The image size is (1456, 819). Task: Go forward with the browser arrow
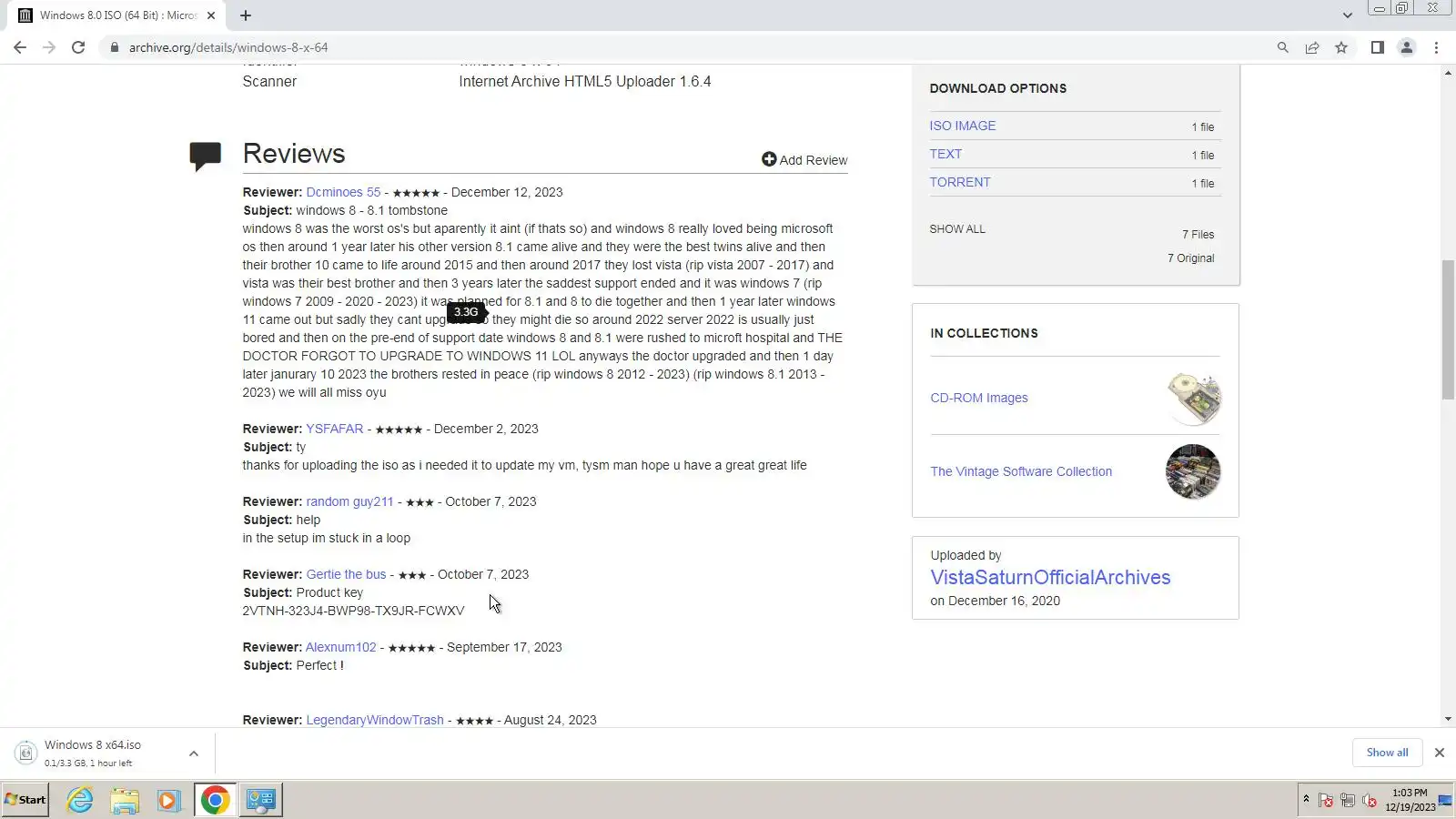(49, 47)
